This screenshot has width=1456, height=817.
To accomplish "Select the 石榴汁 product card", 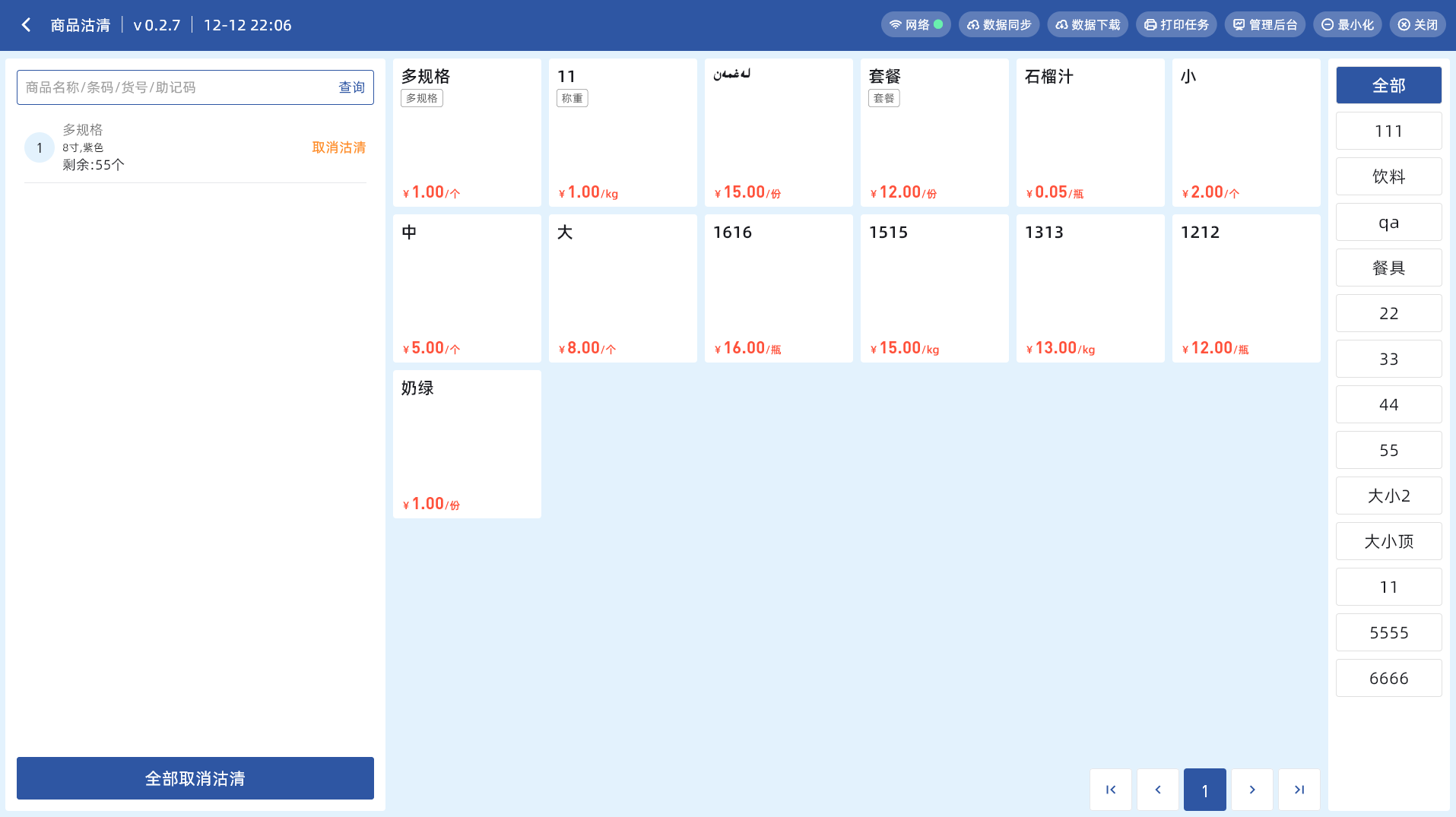I will 1090,132.
